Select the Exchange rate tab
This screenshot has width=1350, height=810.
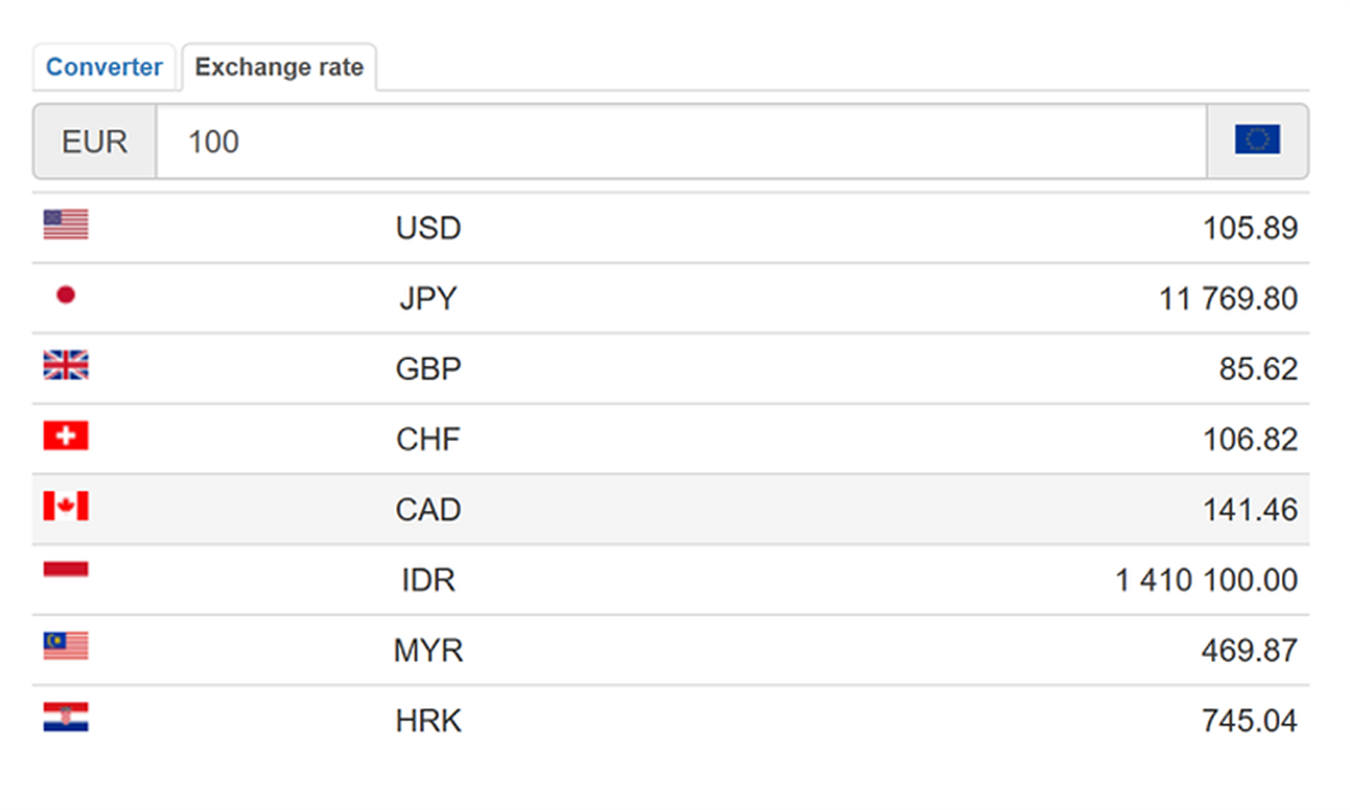(x=279, y=67)
